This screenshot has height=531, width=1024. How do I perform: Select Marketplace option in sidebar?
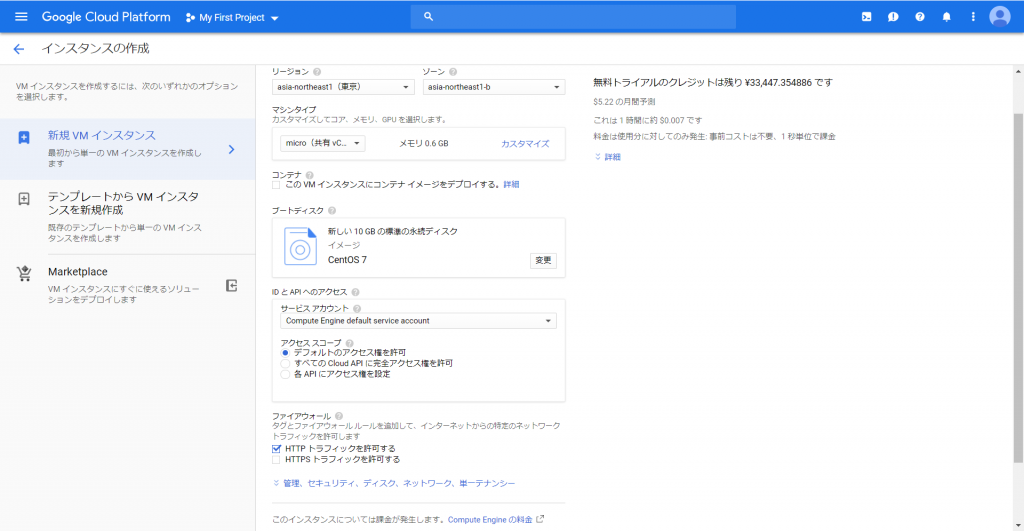click(x=78, y=272)
